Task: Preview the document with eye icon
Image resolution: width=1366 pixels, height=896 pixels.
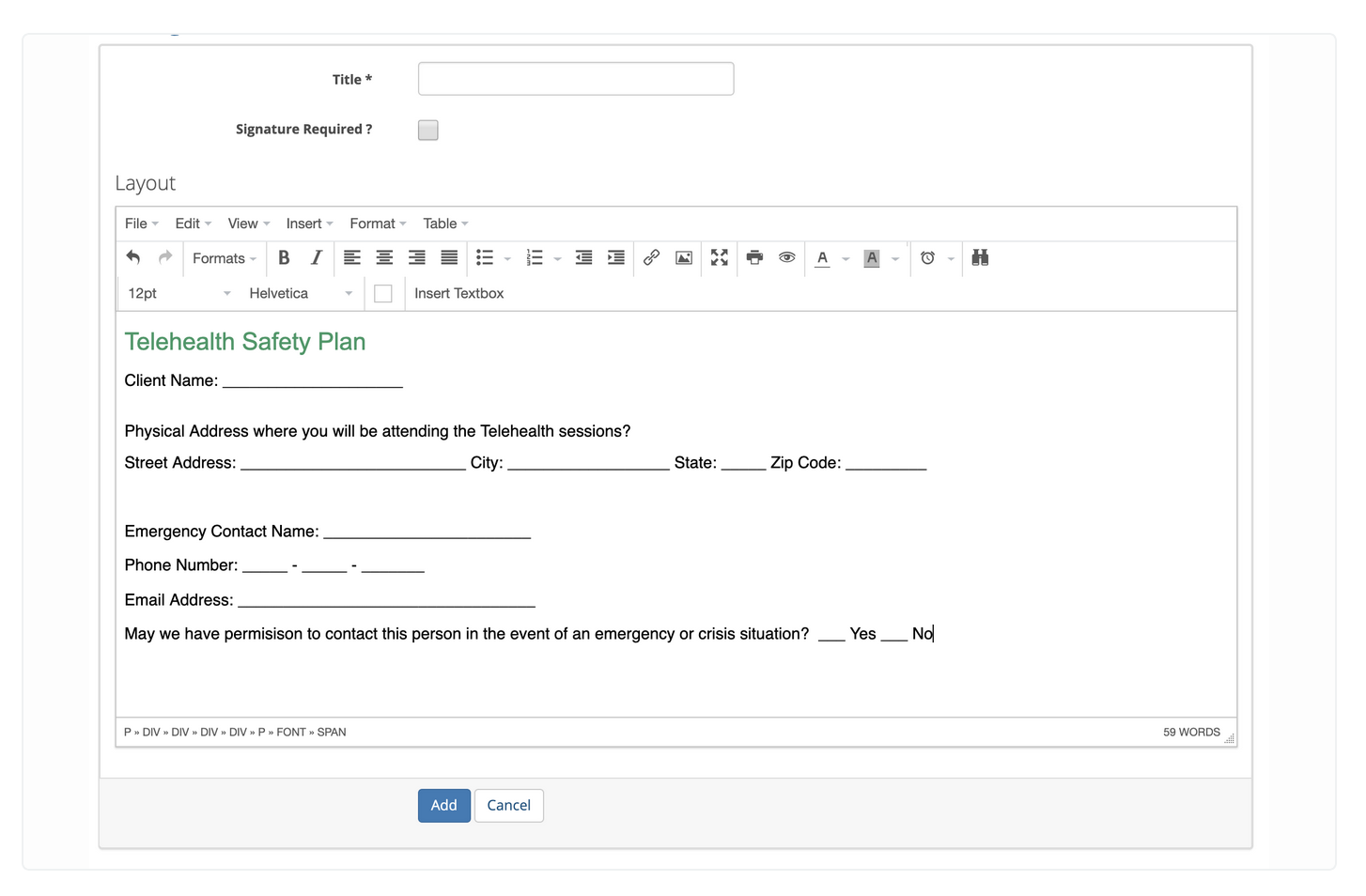Action: [x=787, y=257]
